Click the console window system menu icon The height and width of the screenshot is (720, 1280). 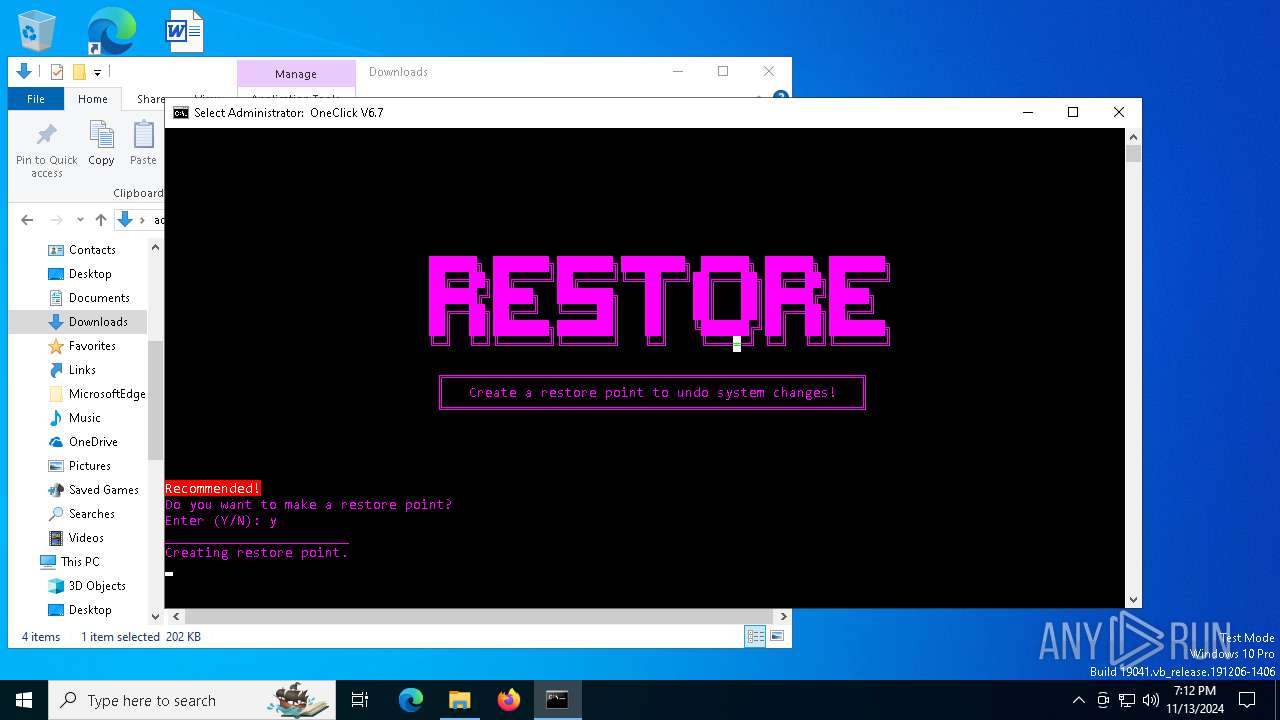(180, 113)
